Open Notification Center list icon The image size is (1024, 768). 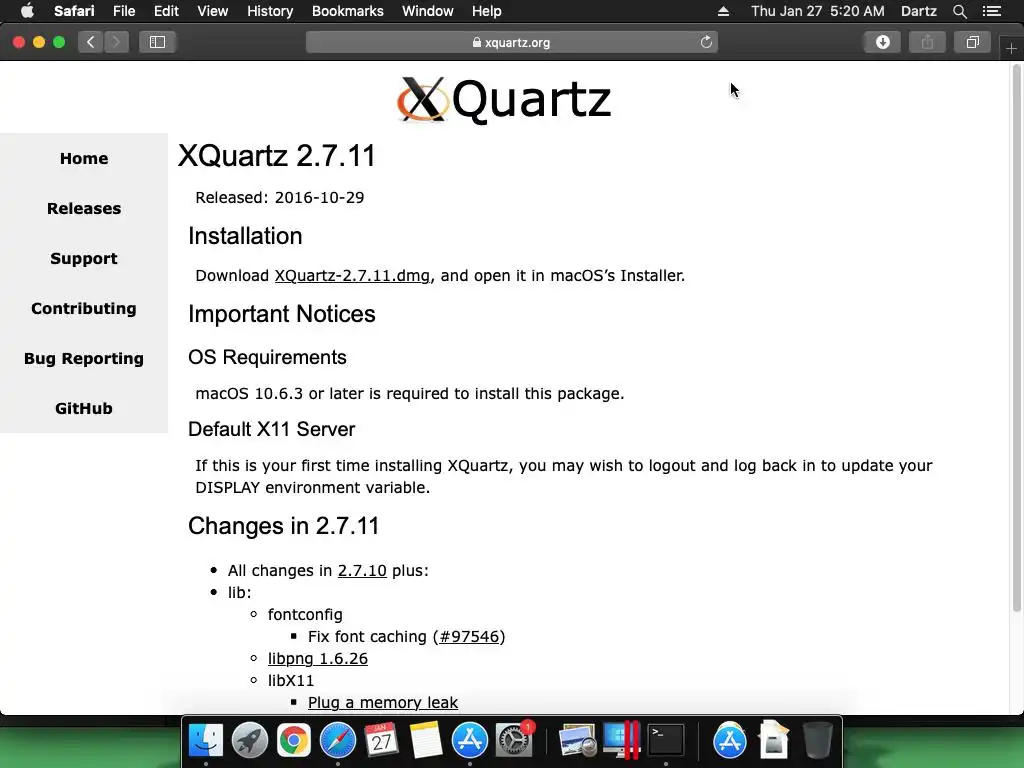click(992, 11)
